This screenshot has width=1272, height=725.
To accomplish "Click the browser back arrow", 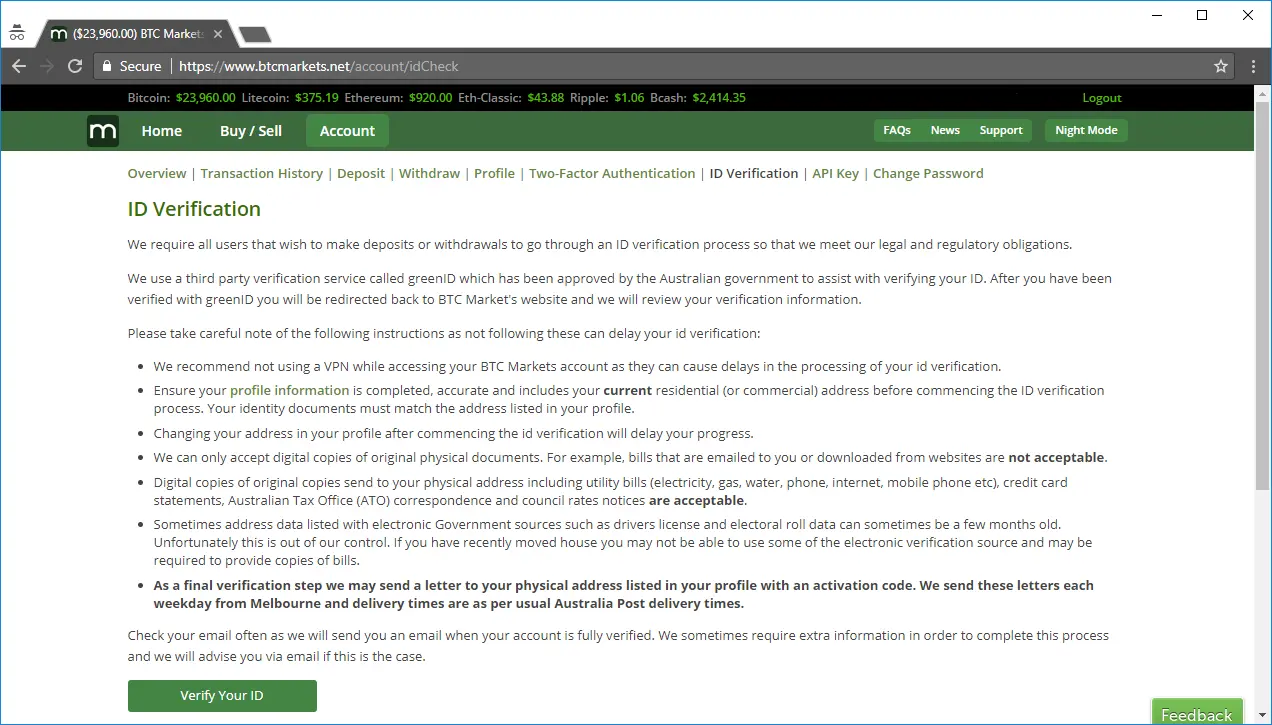I will click(19, 66).
